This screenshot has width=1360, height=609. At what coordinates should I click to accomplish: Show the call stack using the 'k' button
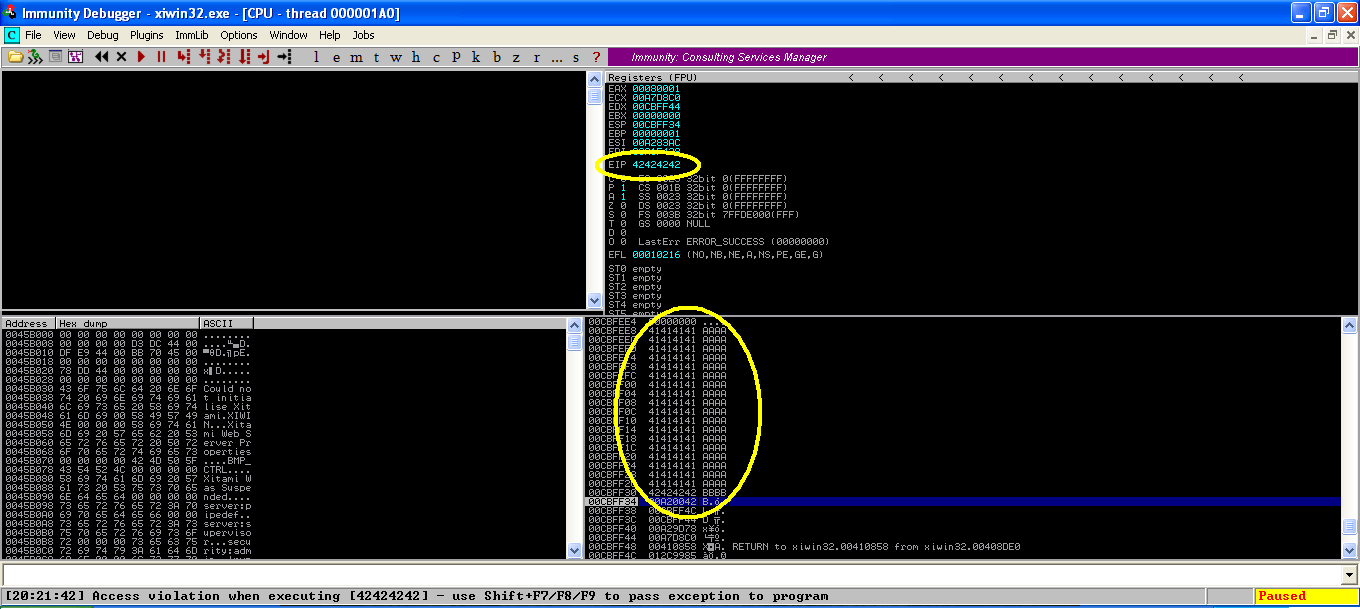[476, 57]
